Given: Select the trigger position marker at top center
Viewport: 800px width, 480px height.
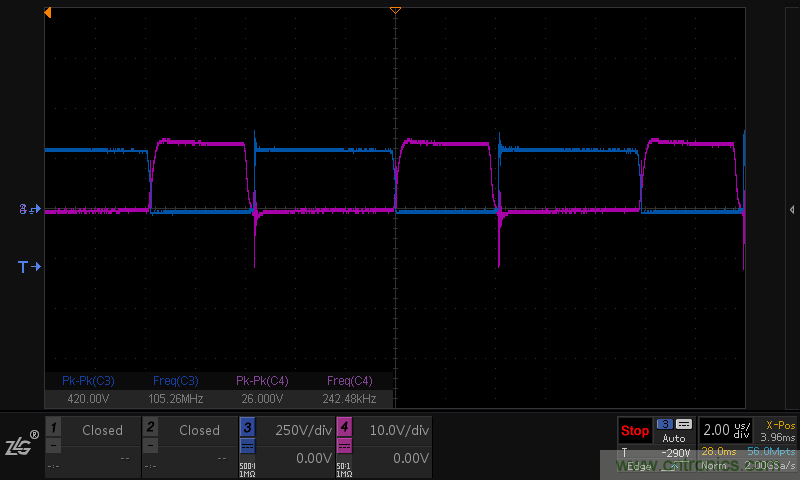Looking at the screenshot, I should (395, 9).
